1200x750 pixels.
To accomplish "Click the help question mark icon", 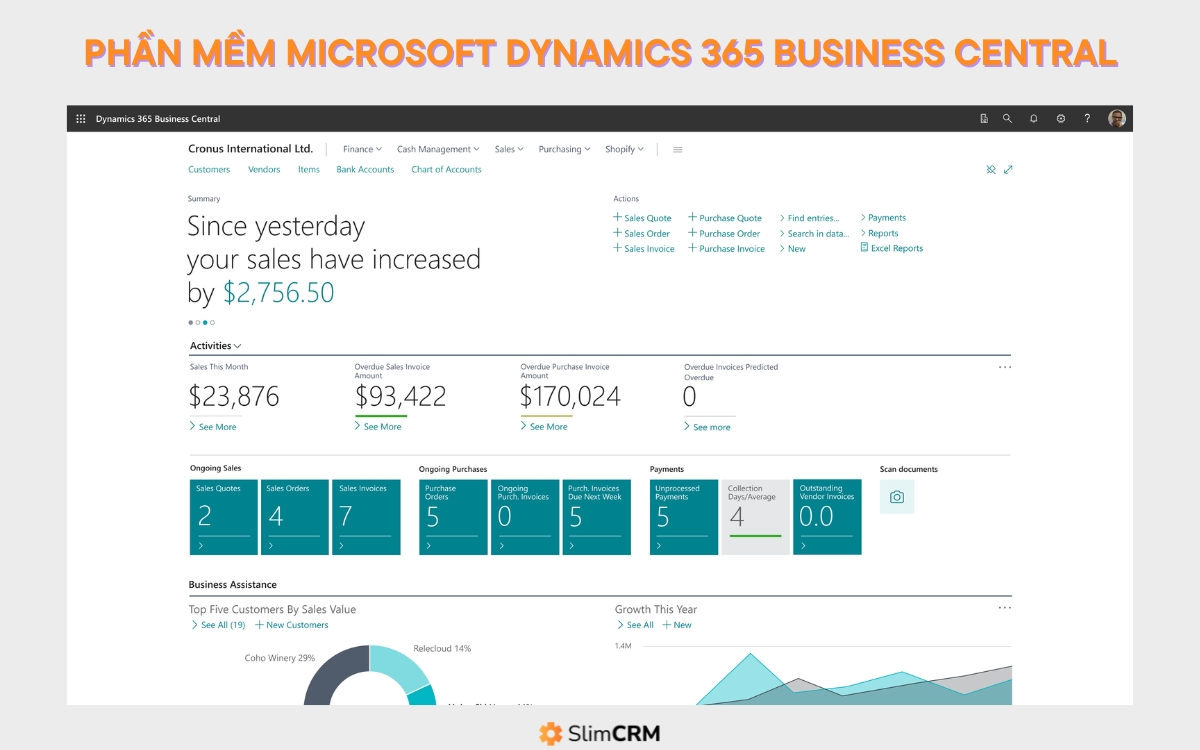I will click(x=1087, y=119).
